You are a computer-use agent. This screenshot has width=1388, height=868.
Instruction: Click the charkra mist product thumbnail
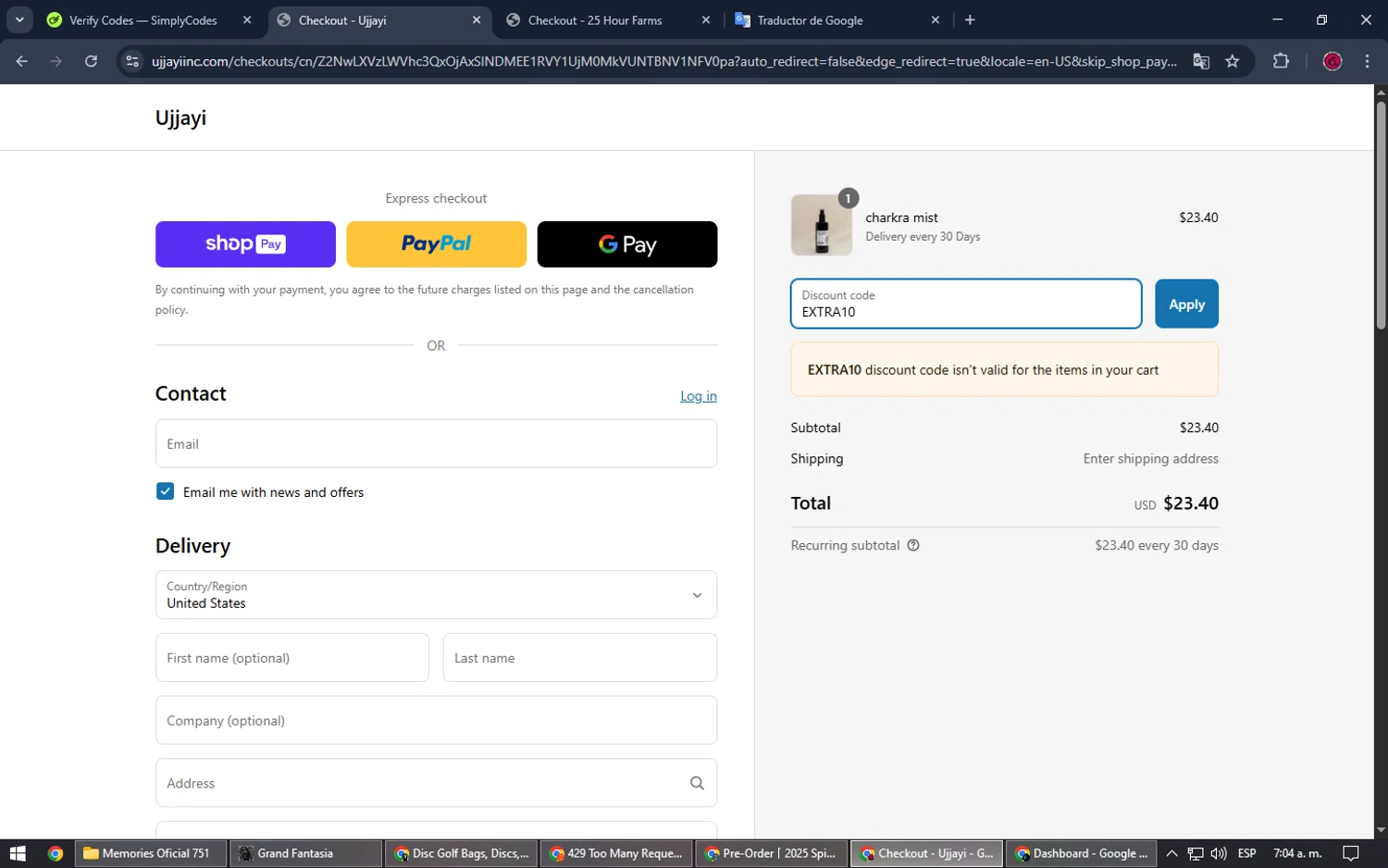pyautogui.click(x=822, y=225)
